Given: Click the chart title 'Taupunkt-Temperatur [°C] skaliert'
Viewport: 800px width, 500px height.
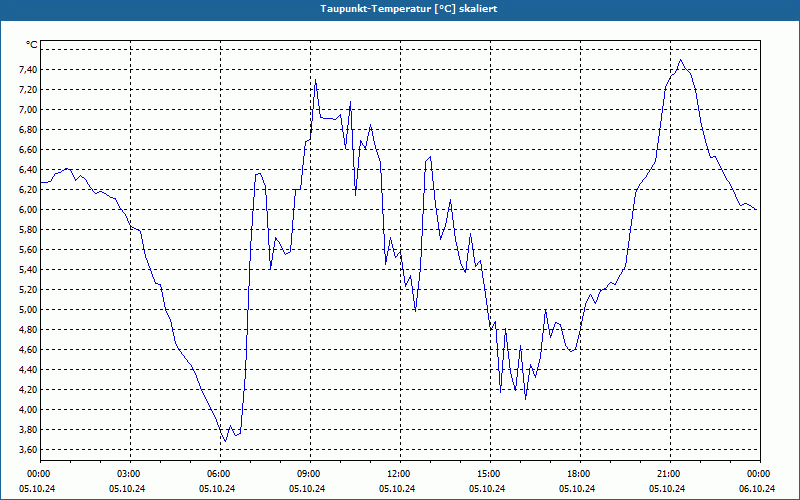Looking at the screenshot, I should point(409,9).
